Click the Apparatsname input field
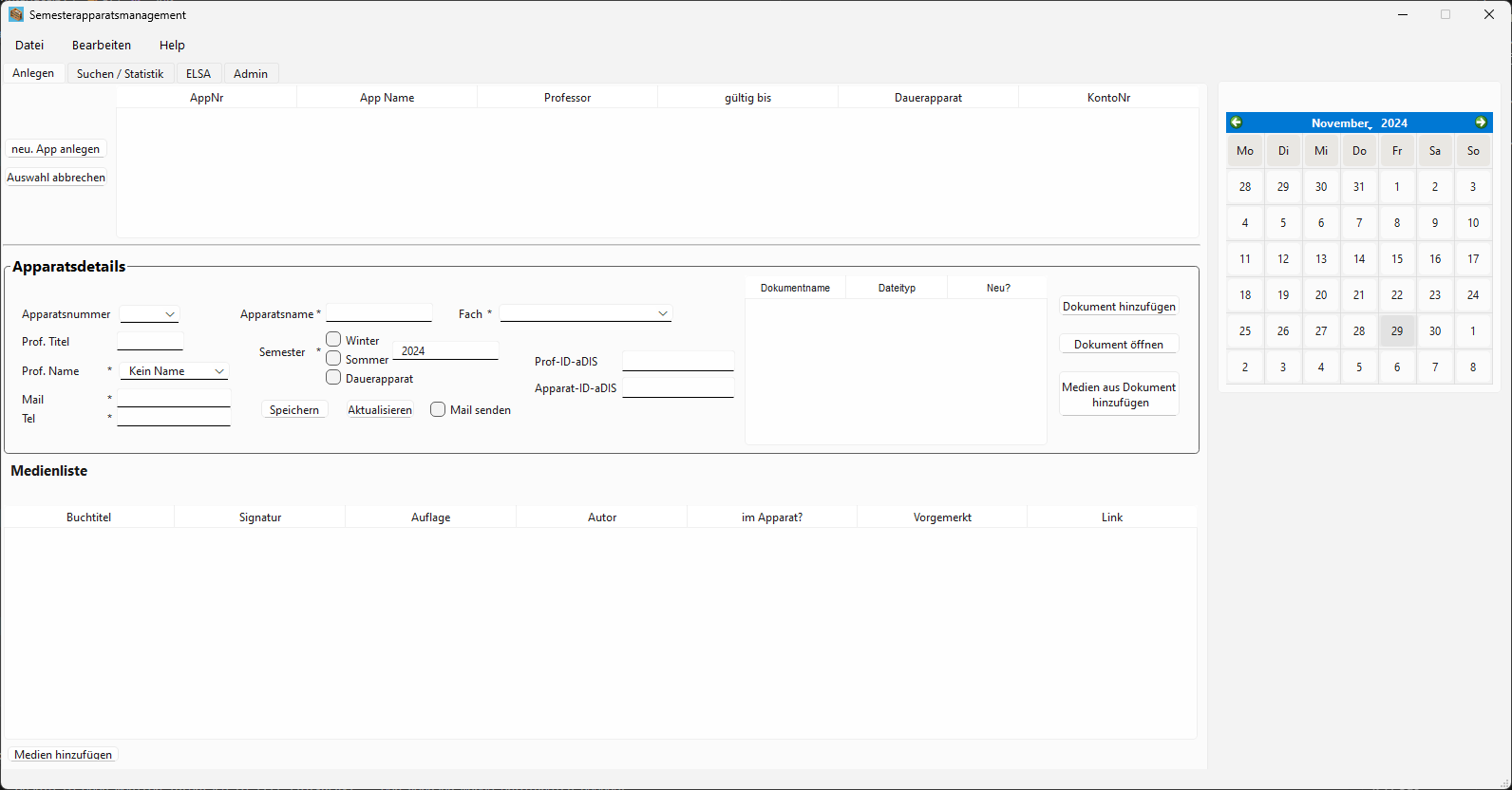 pos(379,313)
